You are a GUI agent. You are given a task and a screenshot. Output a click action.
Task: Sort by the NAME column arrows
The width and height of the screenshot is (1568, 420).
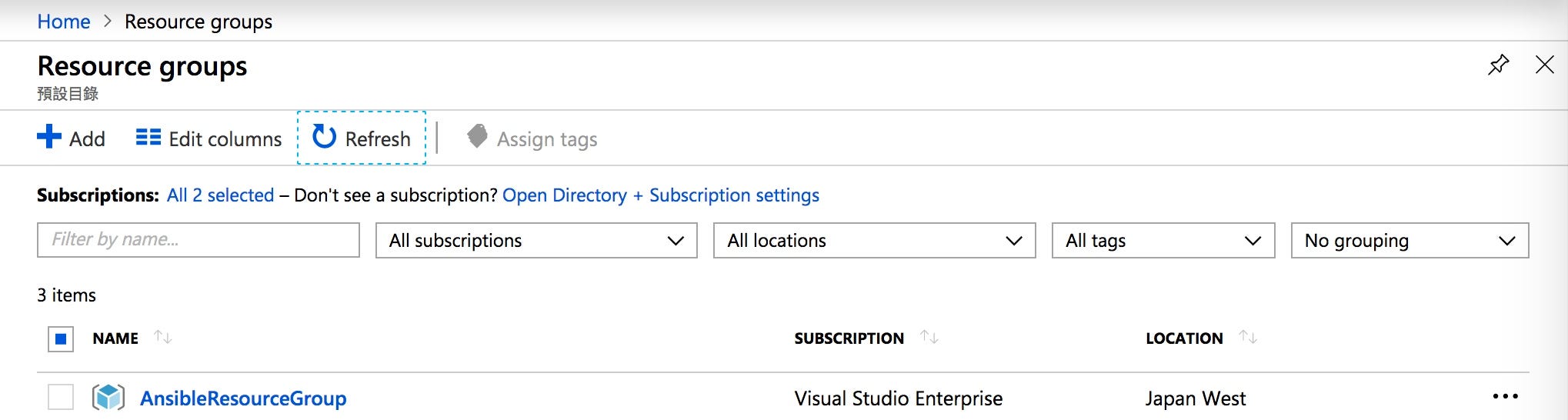tap(162, 337)
